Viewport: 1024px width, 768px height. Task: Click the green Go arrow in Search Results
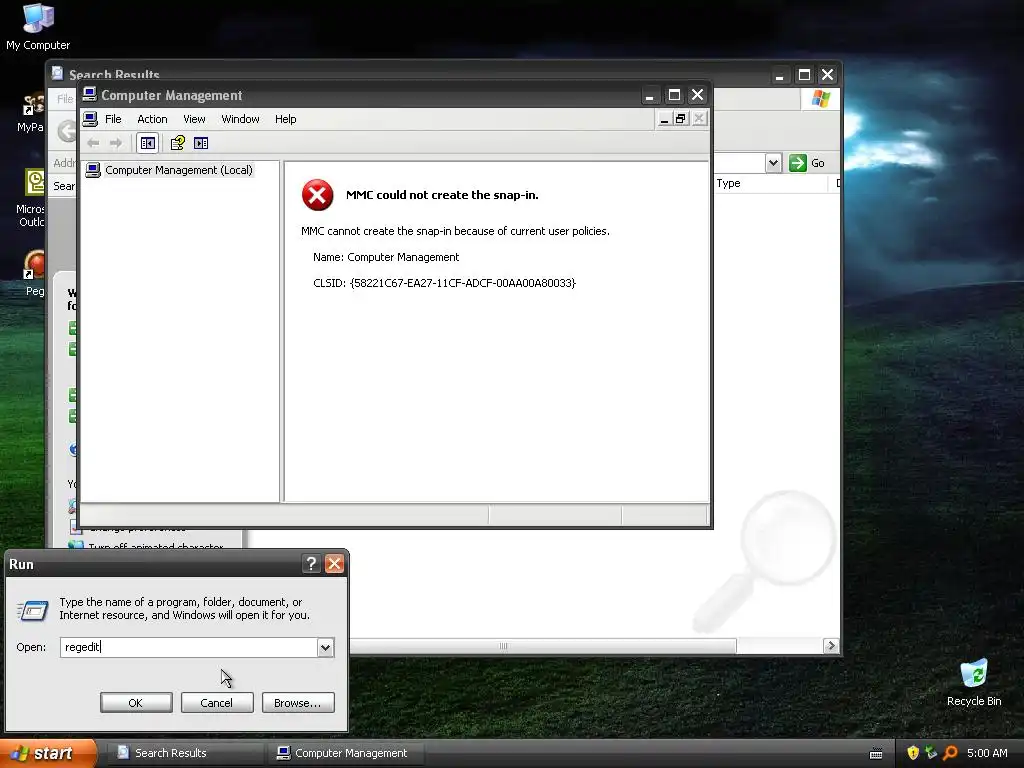[x=797, y=163]
